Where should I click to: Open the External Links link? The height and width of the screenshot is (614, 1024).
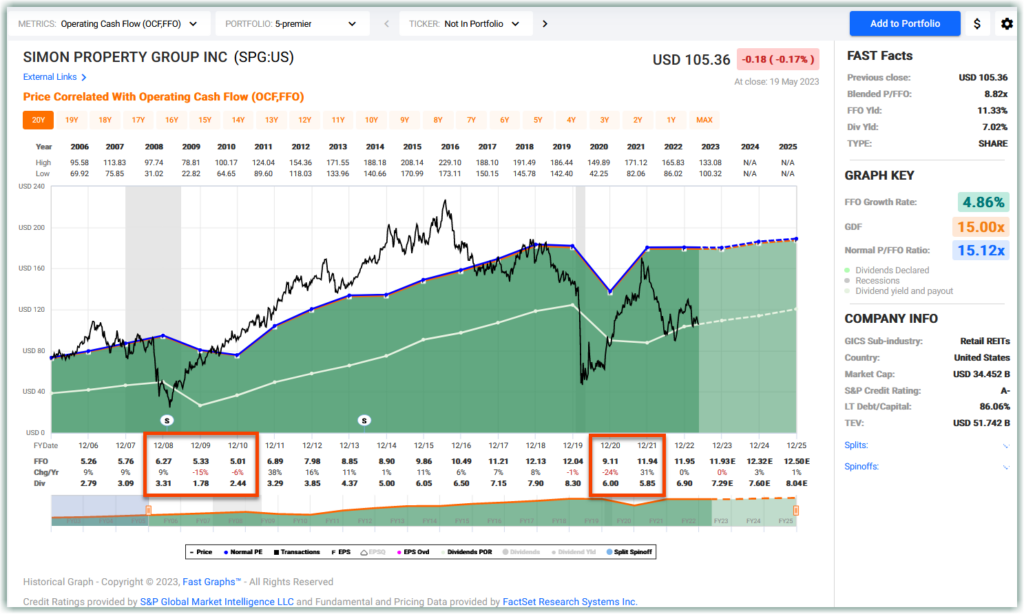[x=51, y=77]
